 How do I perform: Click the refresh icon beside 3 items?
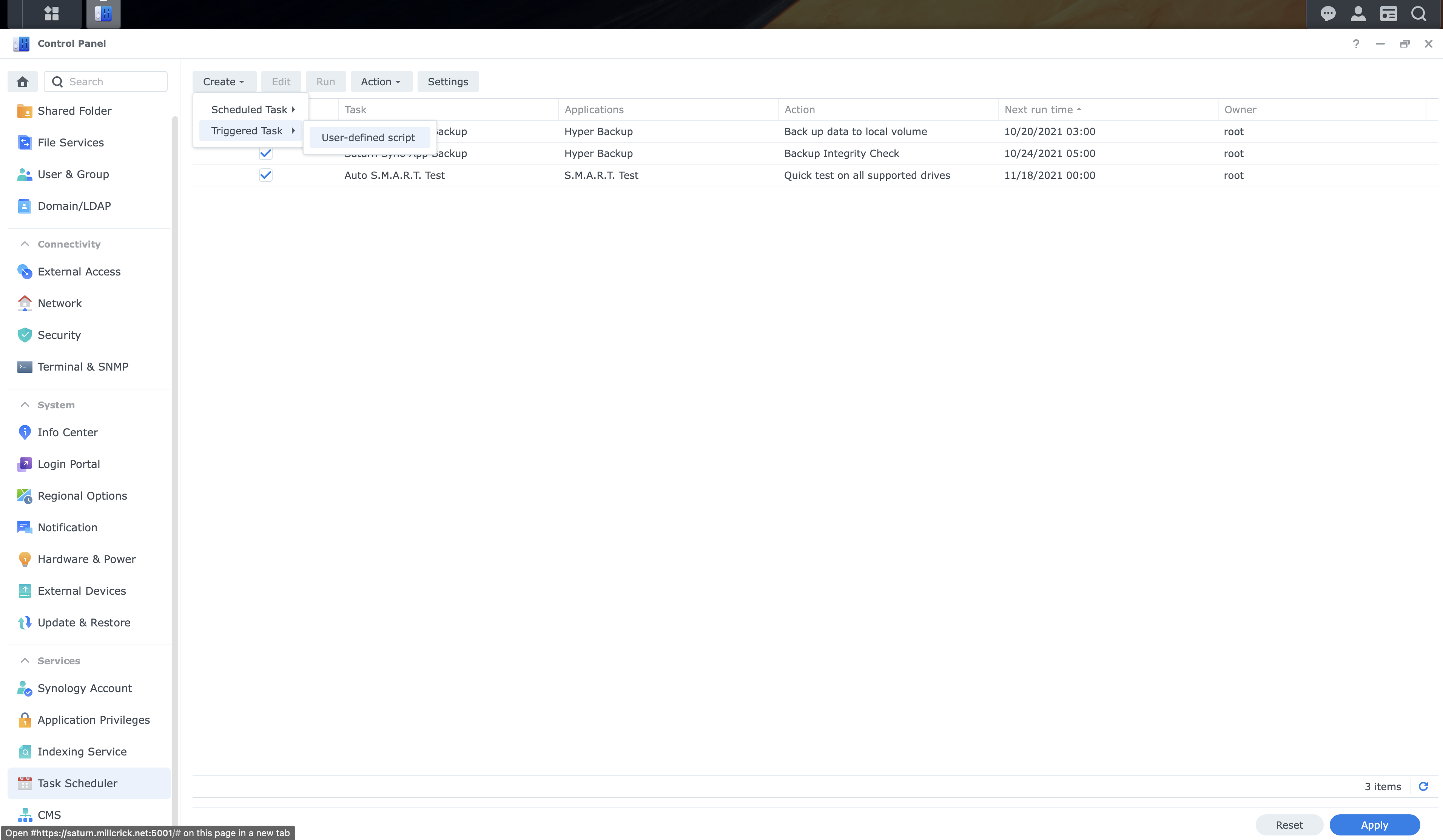click(1423, 786)
